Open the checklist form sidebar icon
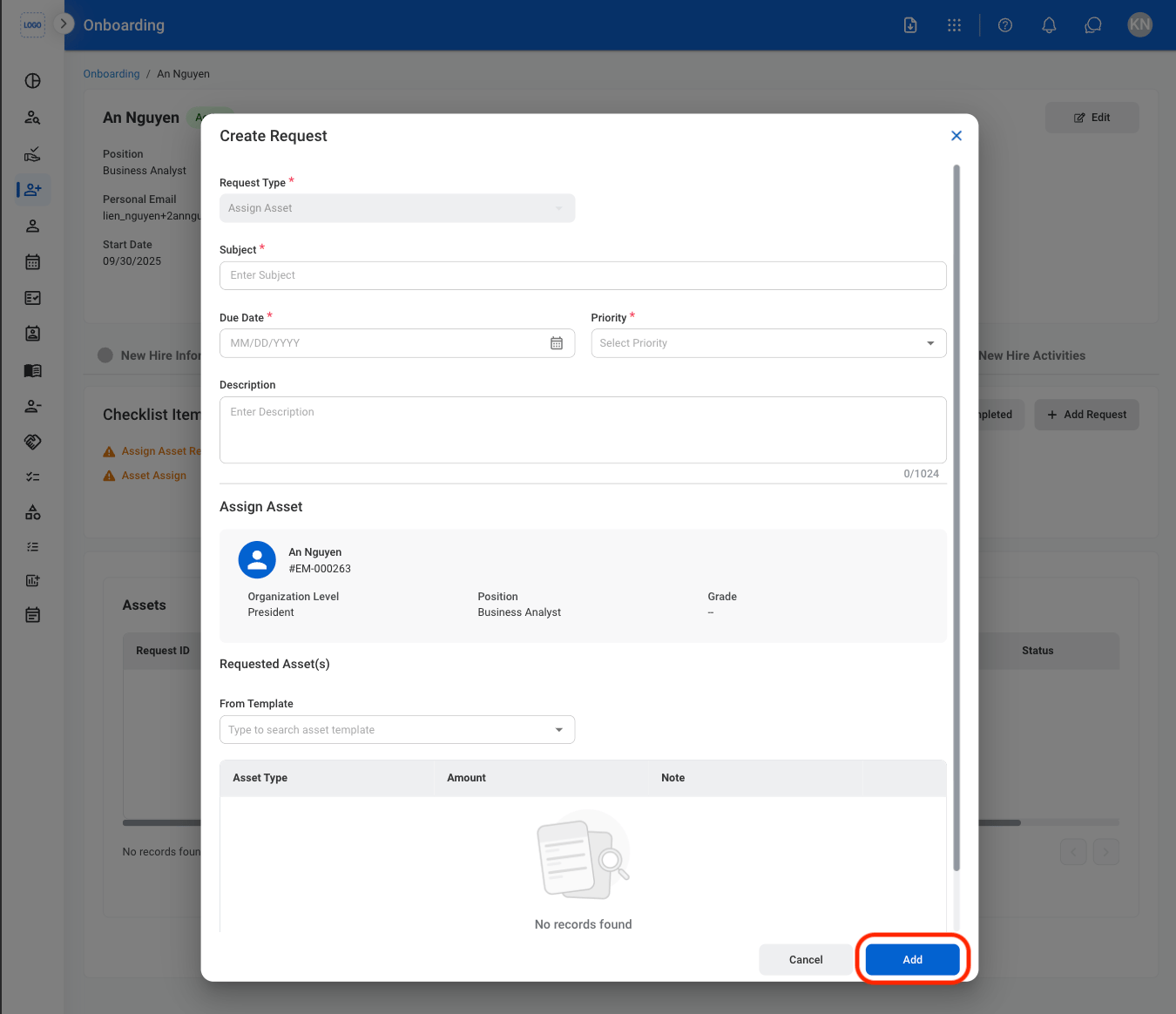 click(32, 298)
